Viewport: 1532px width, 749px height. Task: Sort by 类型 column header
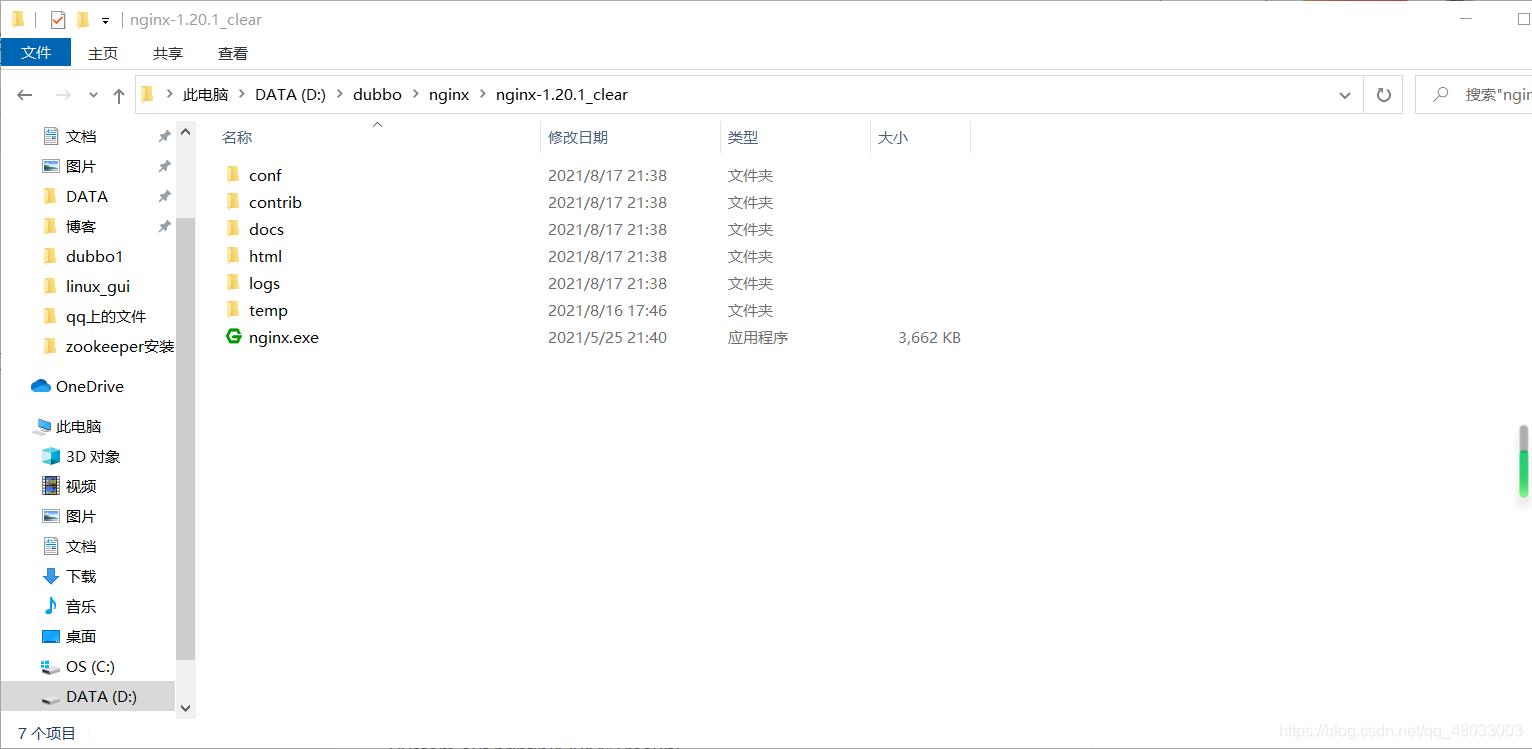pyautogui.click(x=743, y=138)
